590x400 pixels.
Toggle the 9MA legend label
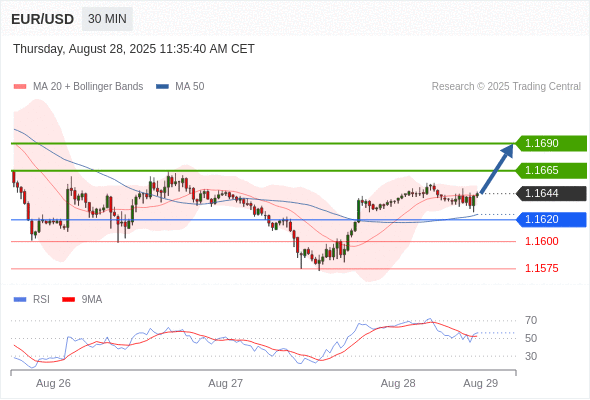(92, 300)
